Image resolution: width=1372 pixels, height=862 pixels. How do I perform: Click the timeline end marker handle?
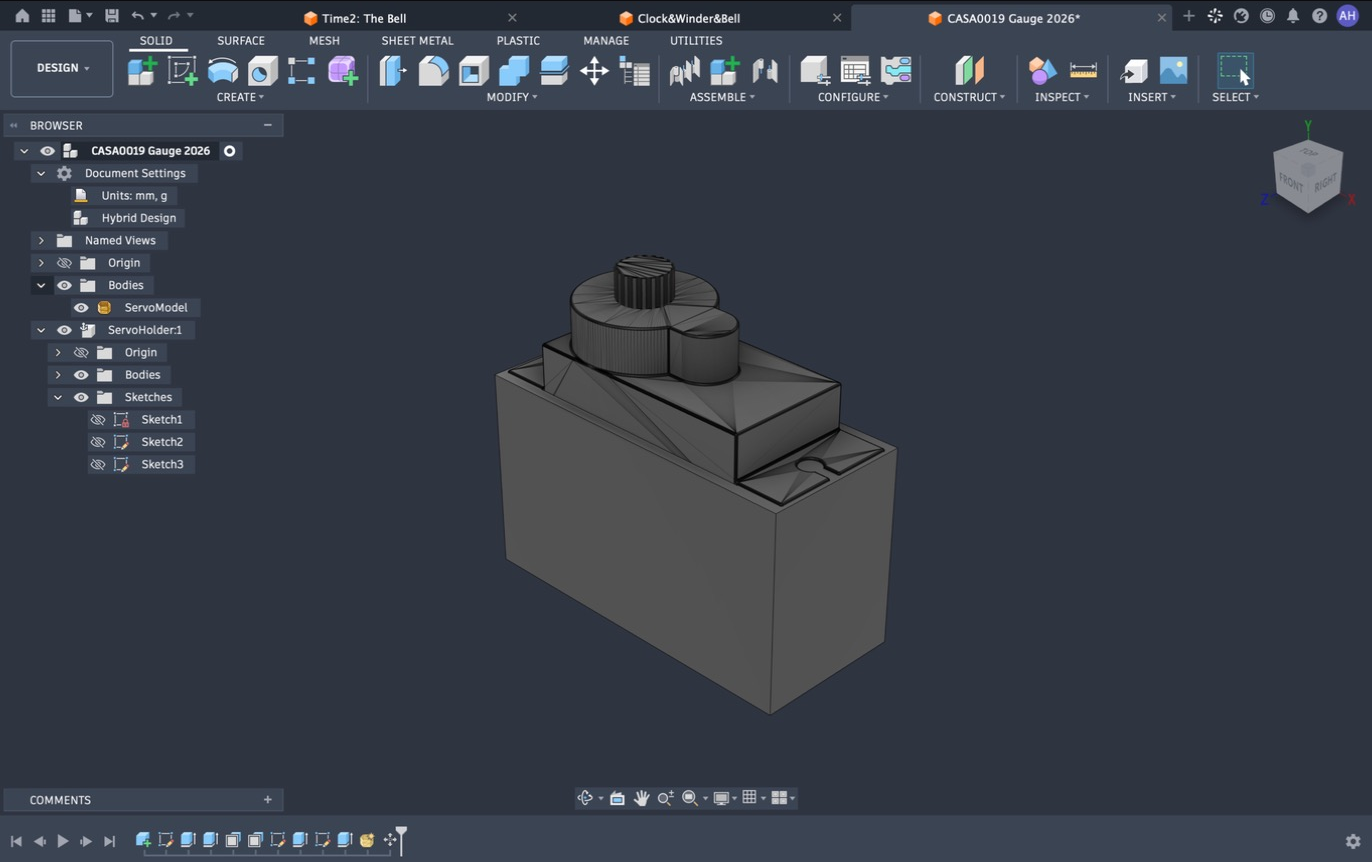[x=401, y=840]
